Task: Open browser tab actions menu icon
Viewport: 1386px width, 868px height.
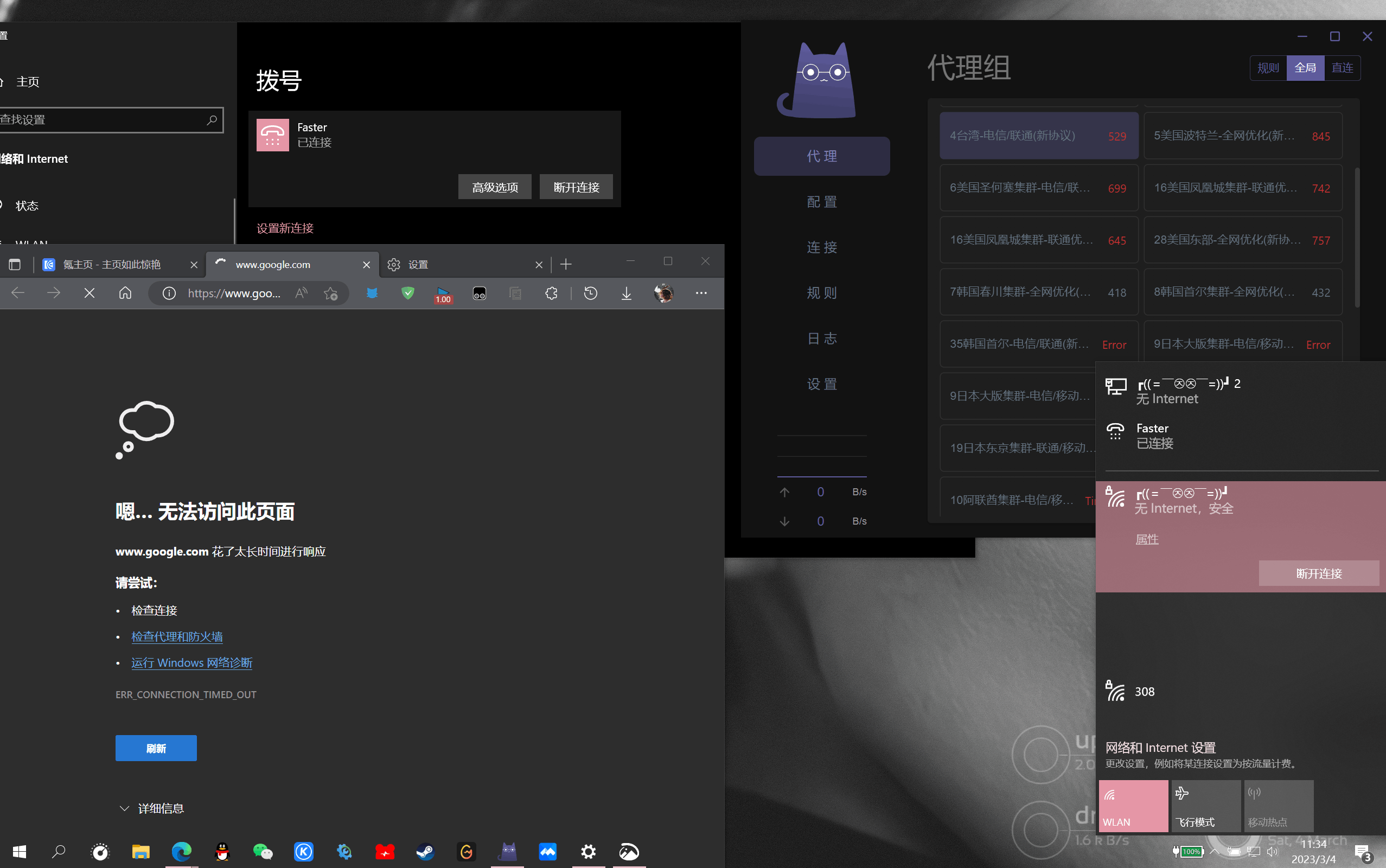Action: pos(14,264)
